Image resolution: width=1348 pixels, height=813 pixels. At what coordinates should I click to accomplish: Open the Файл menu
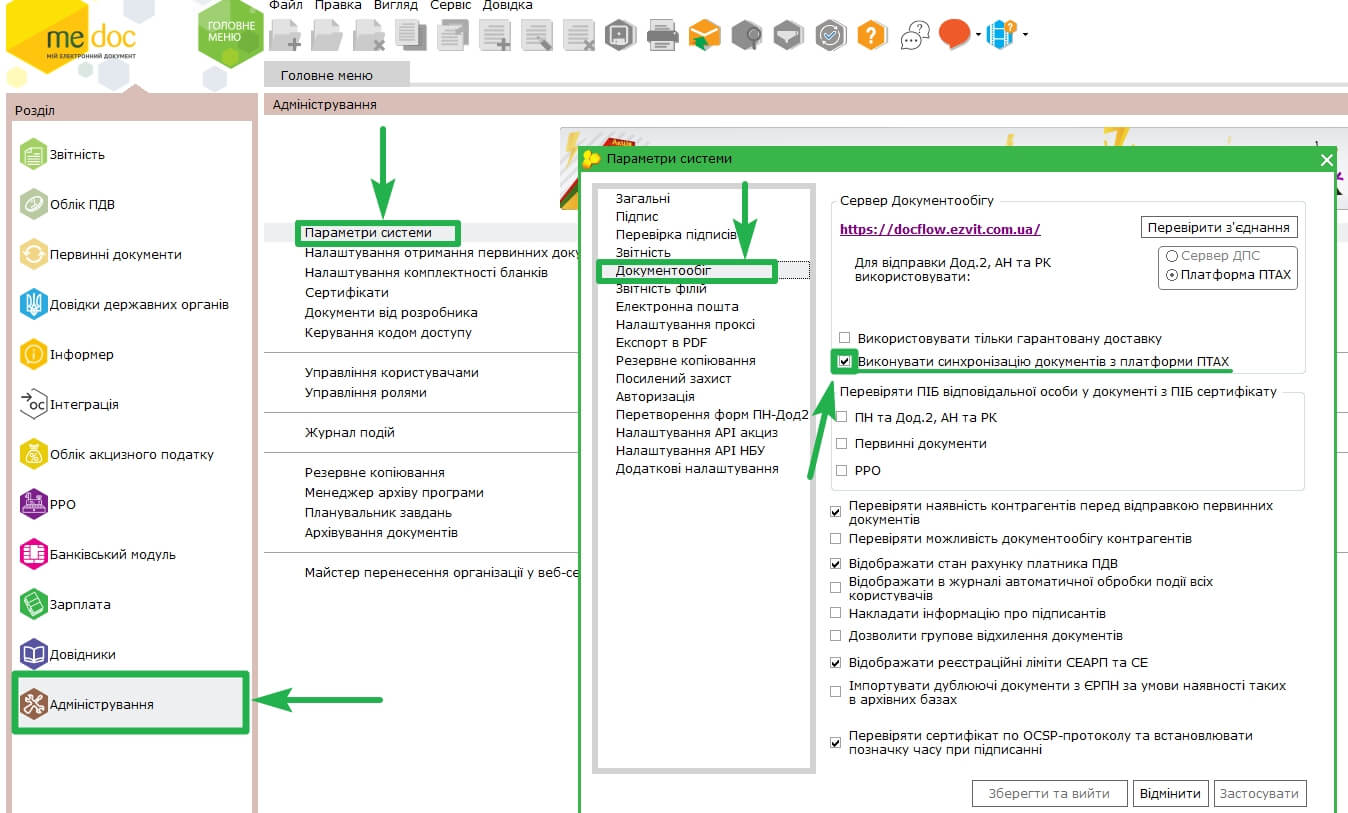(x=286, y=6)
